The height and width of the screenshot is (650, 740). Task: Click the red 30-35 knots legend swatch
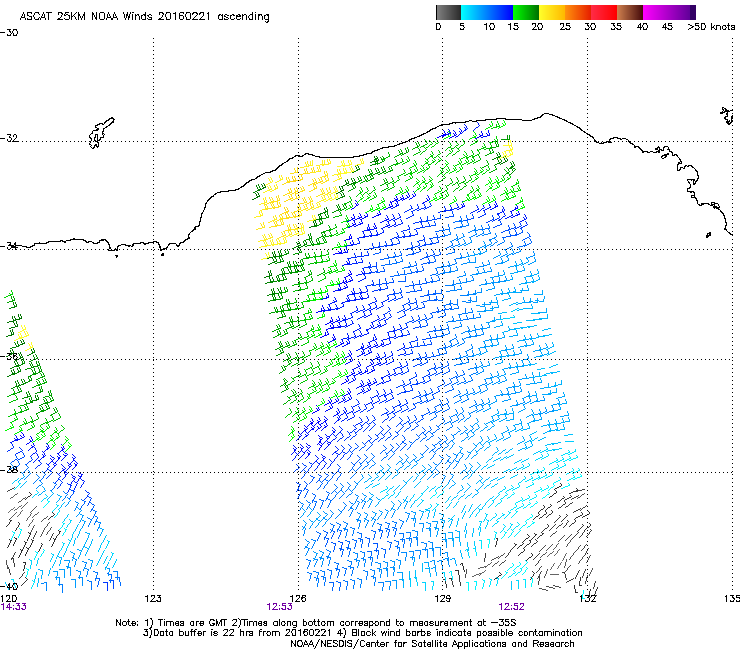[604, 12]
